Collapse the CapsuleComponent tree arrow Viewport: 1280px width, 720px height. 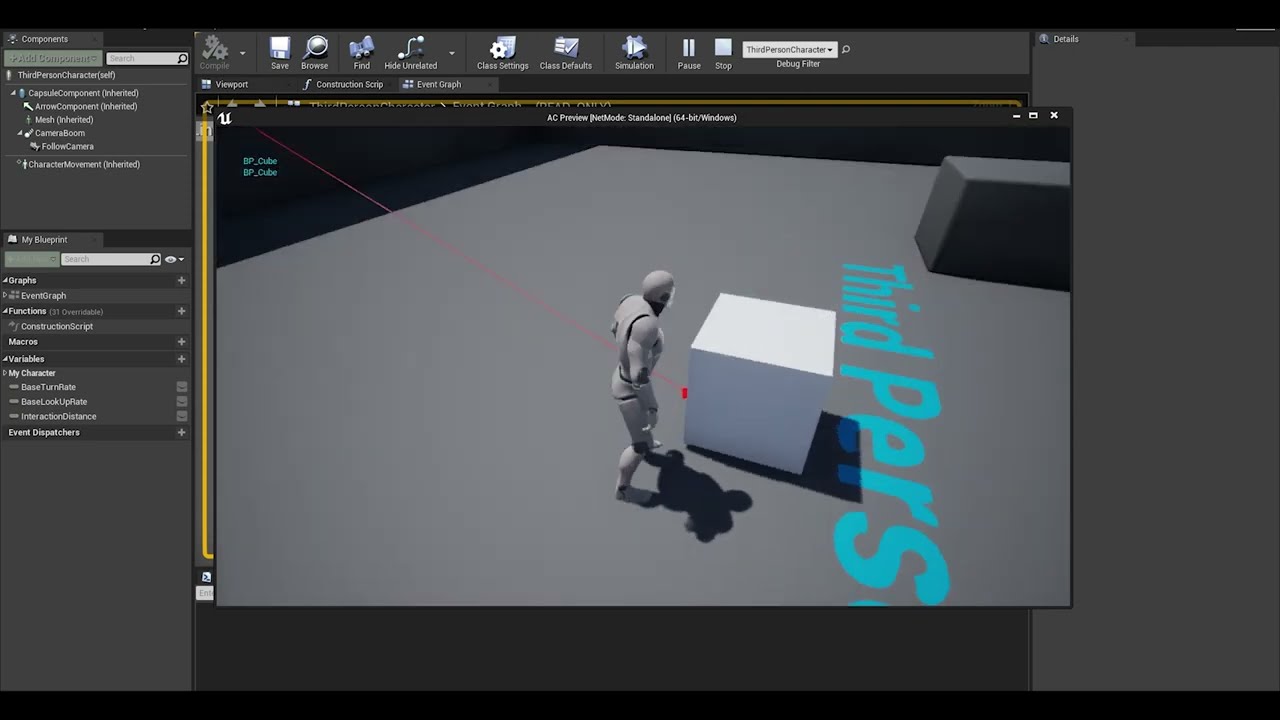coord(14,93)
